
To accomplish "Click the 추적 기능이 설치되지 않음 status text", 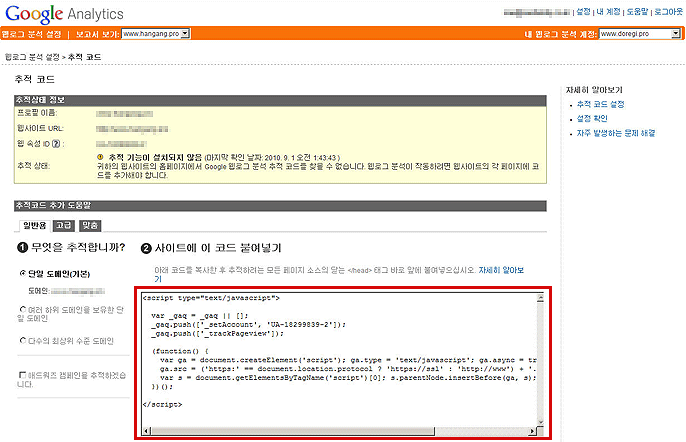I will click(x=155, y=157).
